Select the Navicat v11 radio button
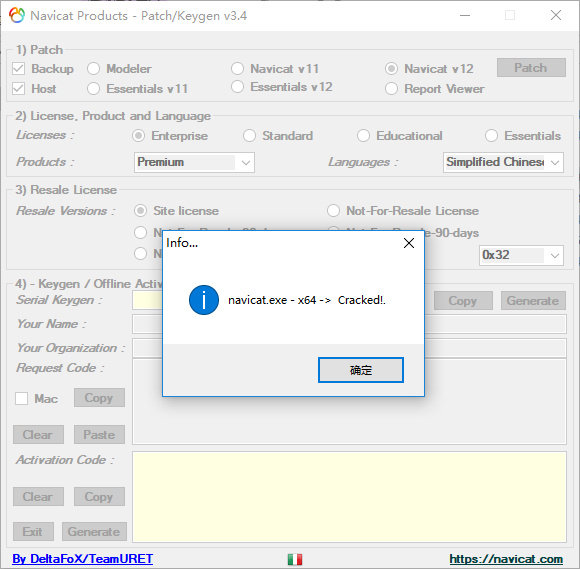Screen dimensions: 580x569 (237, 68)
